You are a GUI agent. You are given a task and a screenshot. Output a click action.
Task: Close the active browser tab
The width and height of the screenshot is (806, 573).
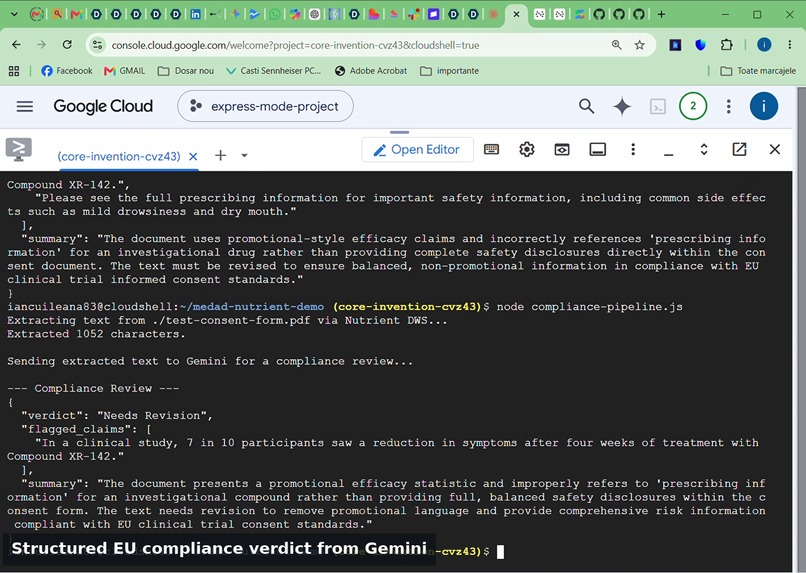[x=516, y=14]
